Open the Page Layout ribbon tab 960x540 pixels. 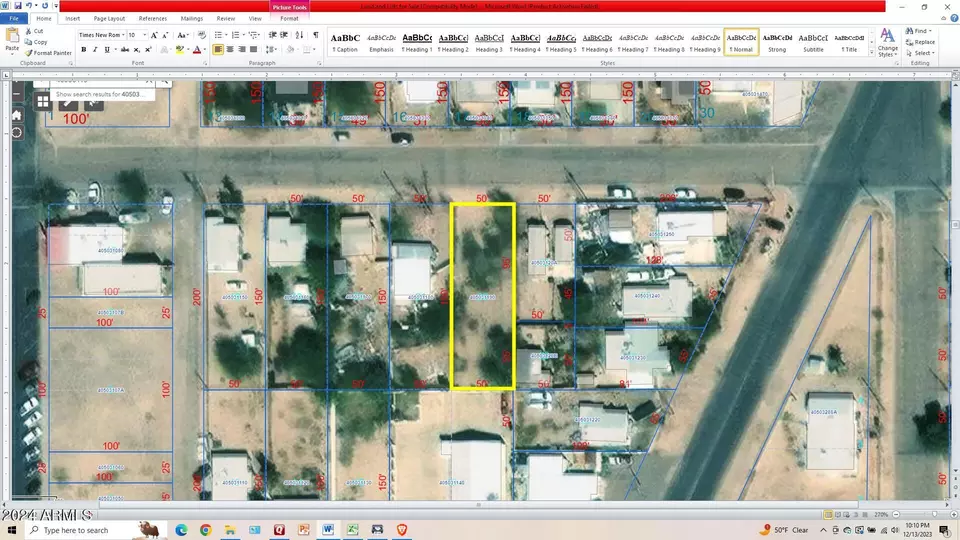[109, 18]
